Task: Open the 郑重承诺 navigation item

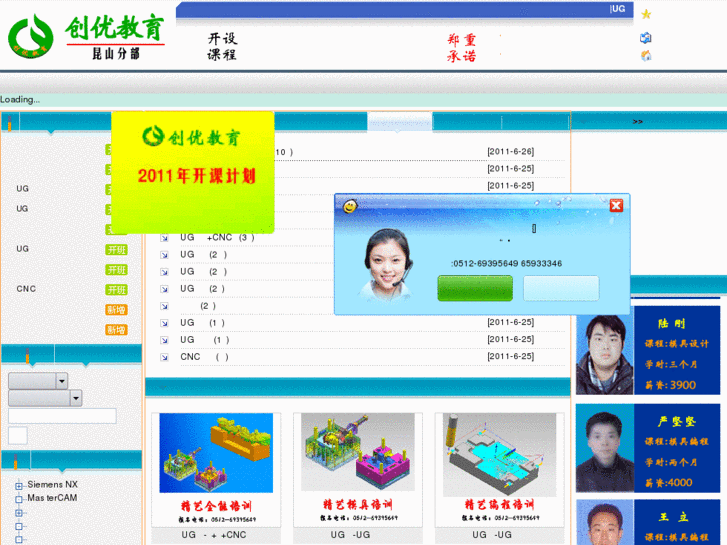Action: click(461, 47)
